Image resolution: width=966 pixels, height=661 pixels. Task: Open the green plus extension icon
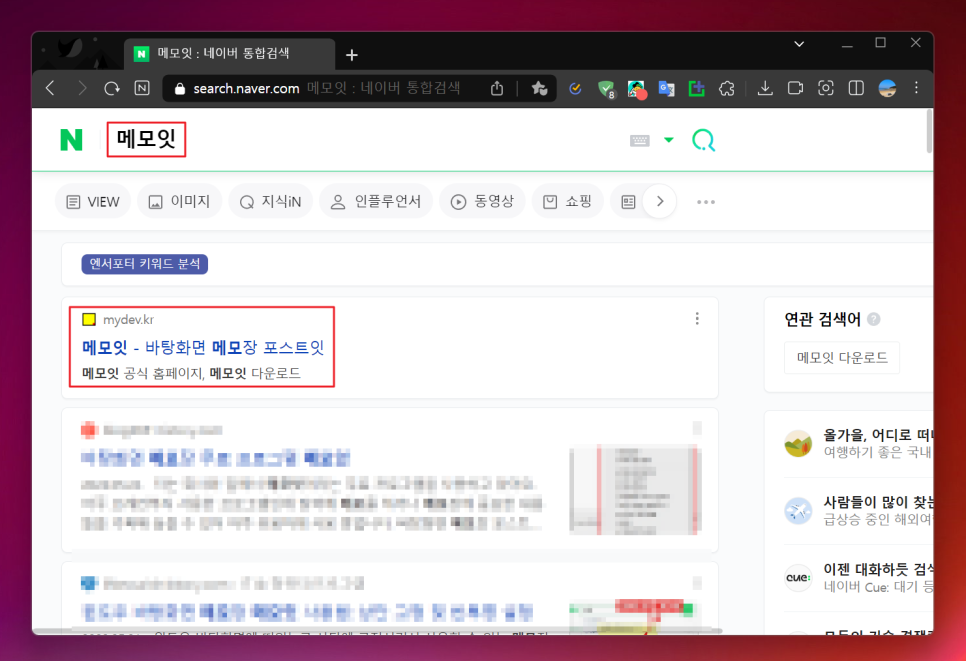(697, 89)
